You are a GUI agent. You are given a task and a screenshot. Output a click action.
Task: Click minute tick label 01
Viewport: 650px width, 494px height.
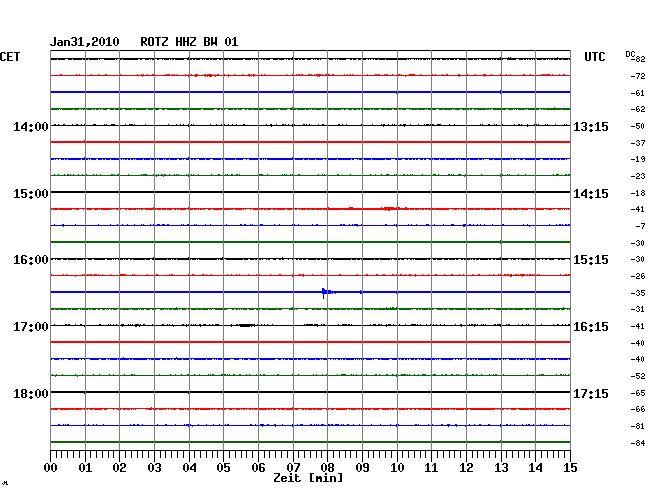click(85, 467)
